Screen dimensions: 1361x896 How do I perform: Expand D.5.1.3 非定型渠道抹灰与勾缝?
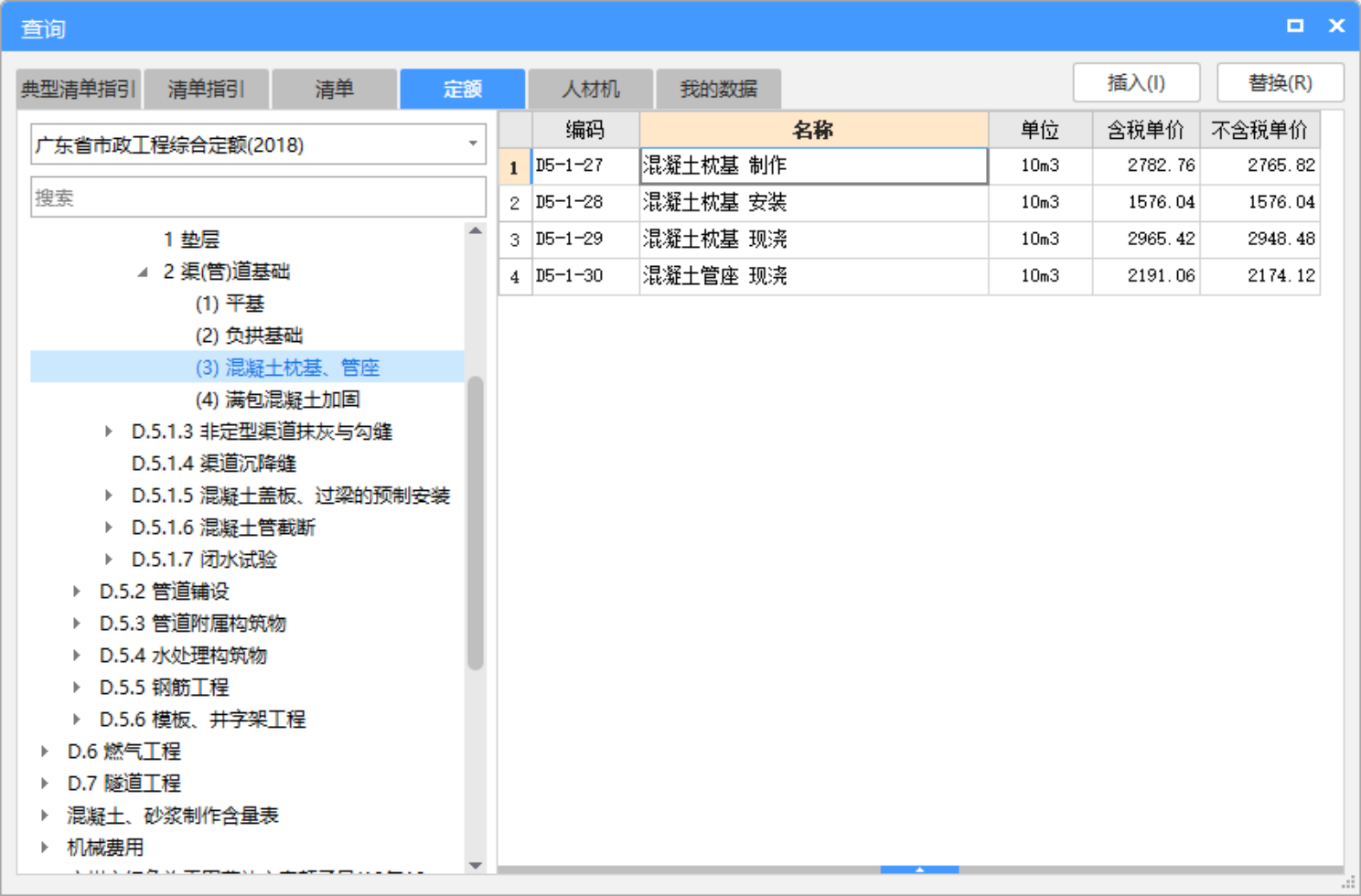[x=109, y=432]
